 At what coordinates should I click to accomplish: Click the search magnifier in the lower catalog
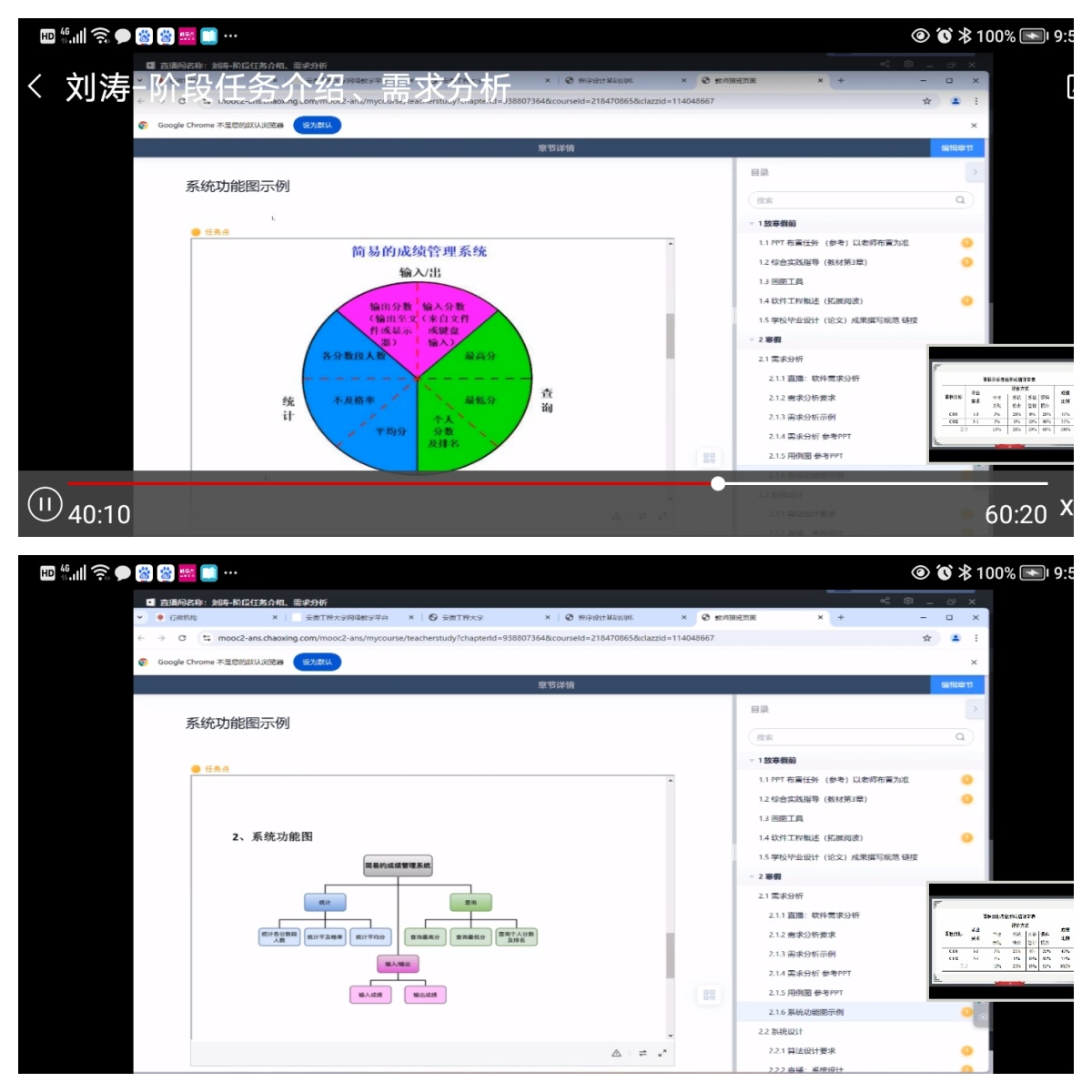[x=960, y=737]
